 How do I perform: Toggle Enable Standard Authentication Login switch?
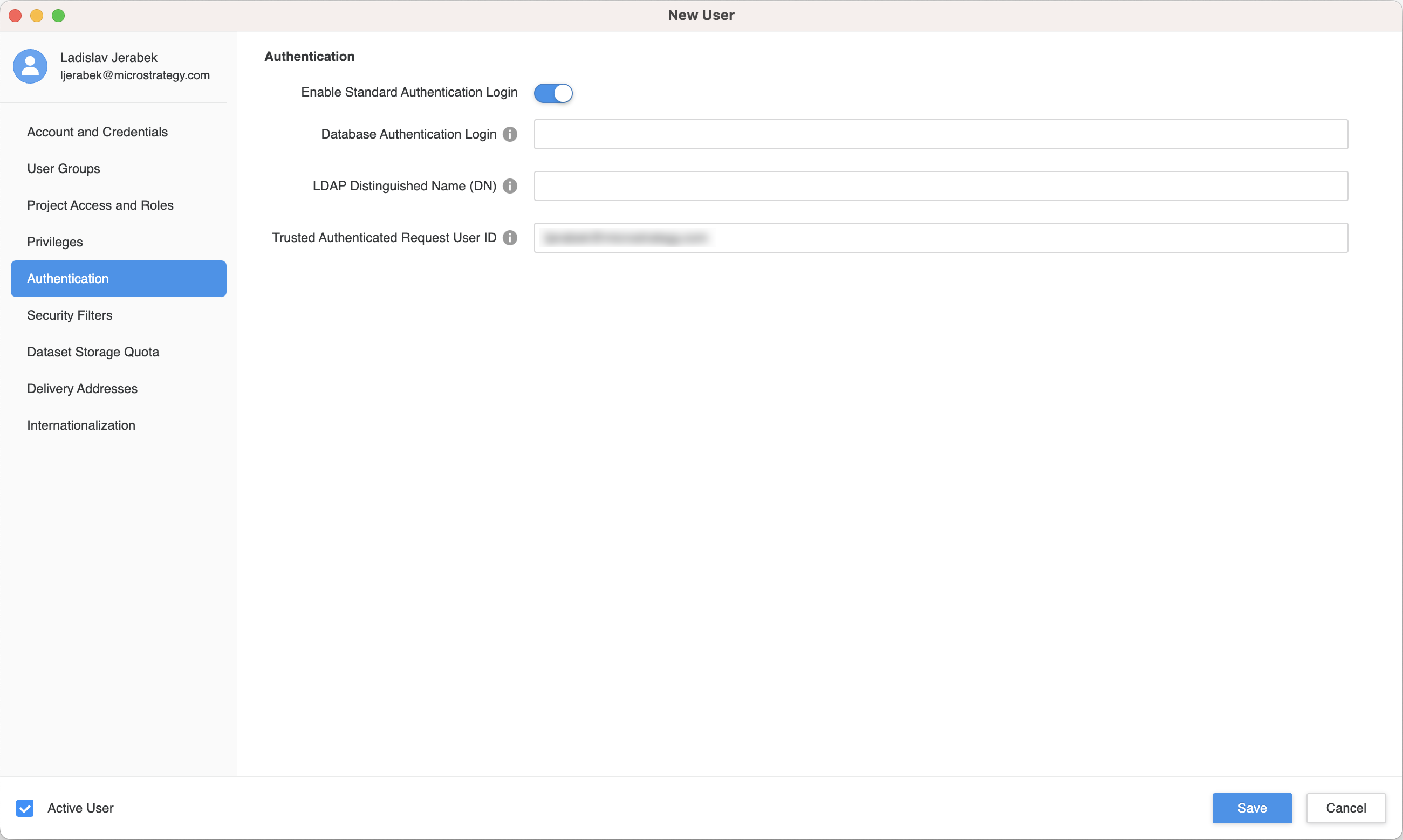click(552, 93)
